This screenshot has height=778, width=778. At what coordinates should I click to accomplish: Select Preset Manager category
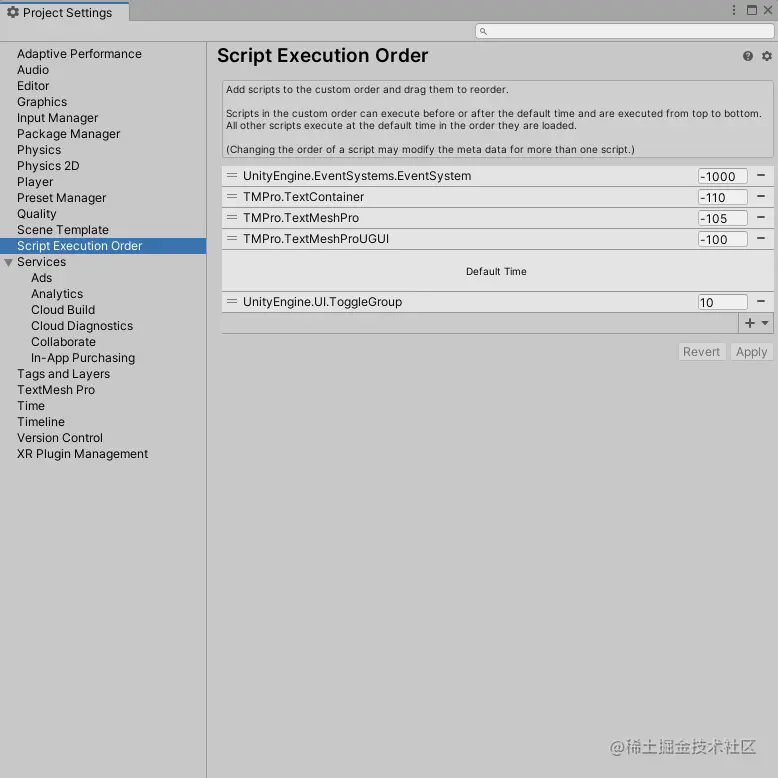62,197
